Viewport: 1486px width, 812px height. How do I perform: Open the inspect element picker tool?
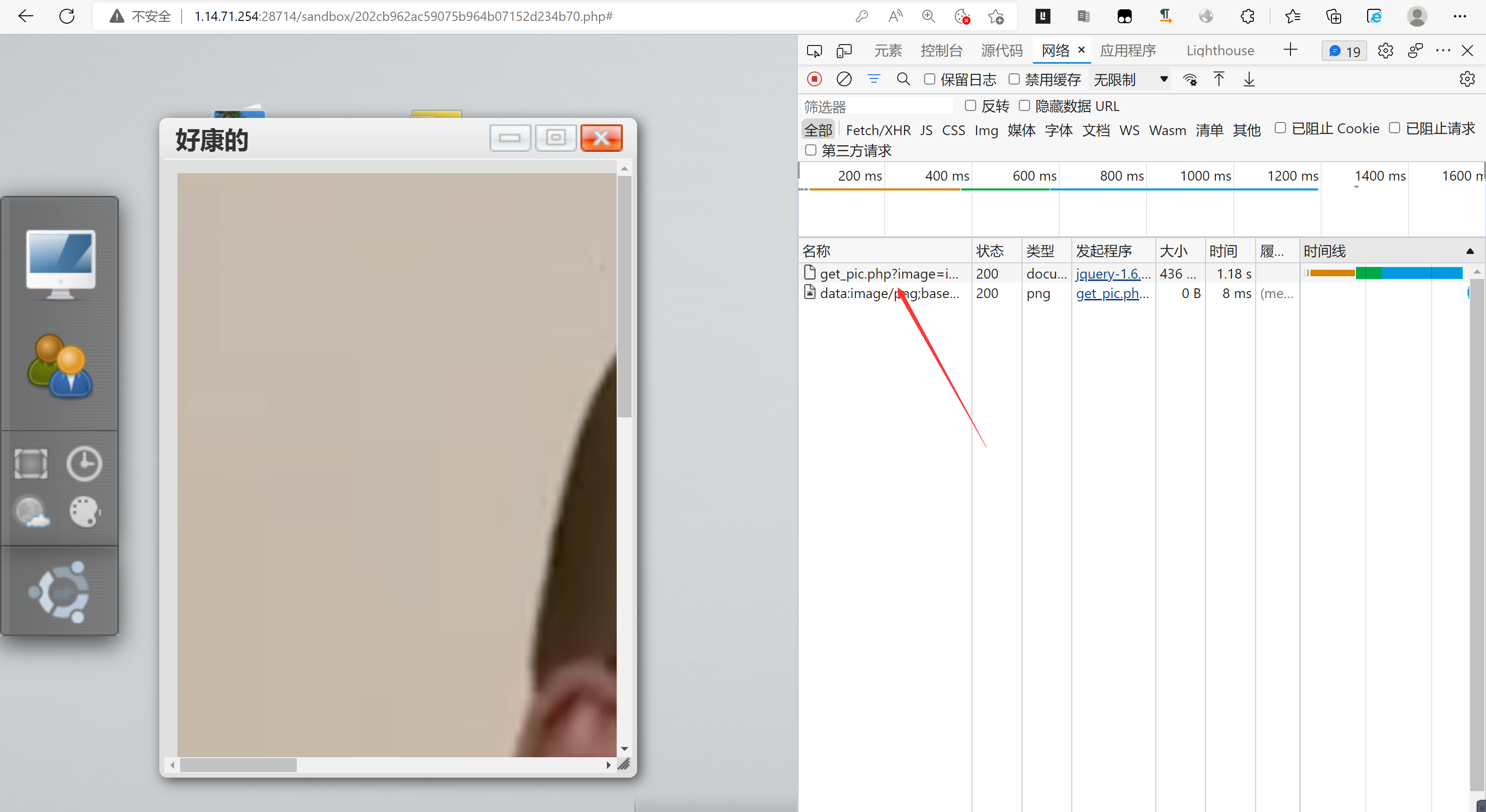pos(814,51)
